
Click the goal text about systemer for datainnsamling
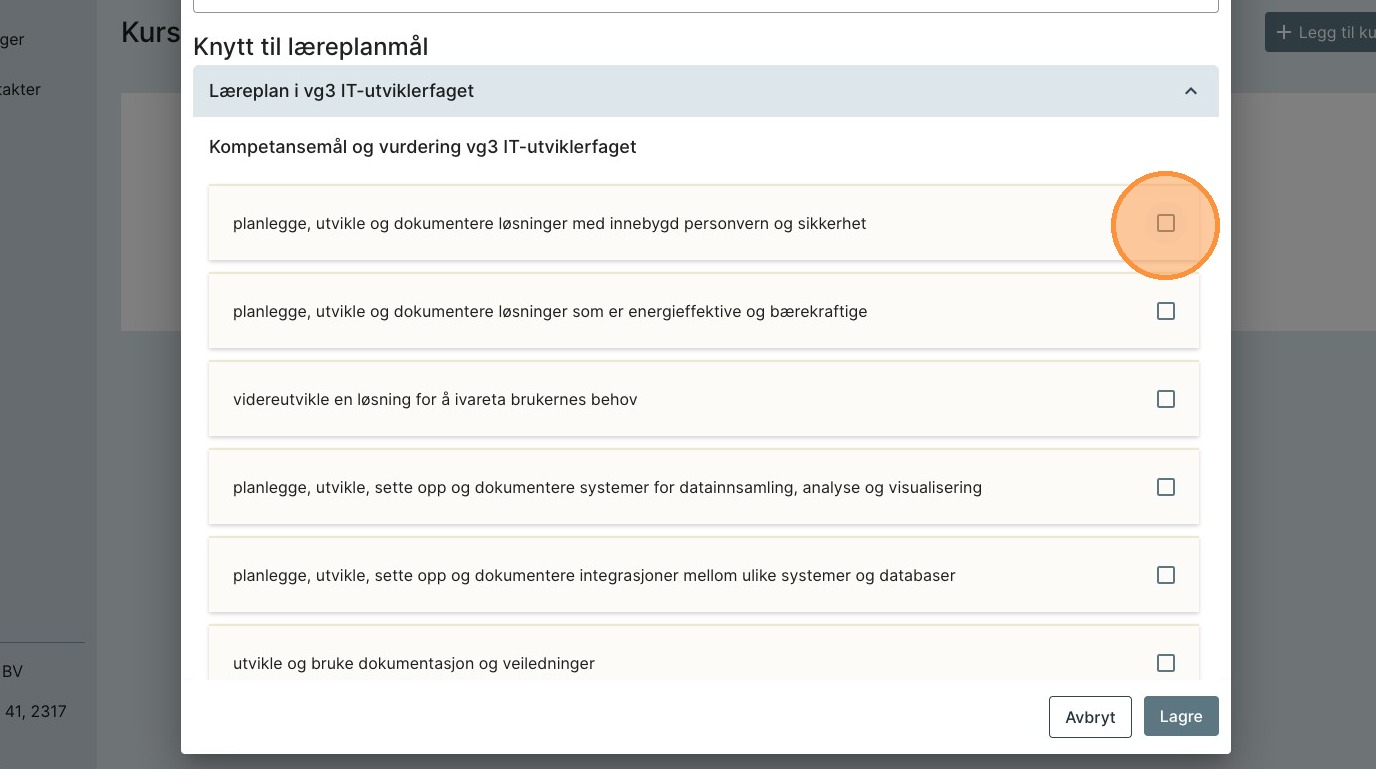click(x=607, y=487)
